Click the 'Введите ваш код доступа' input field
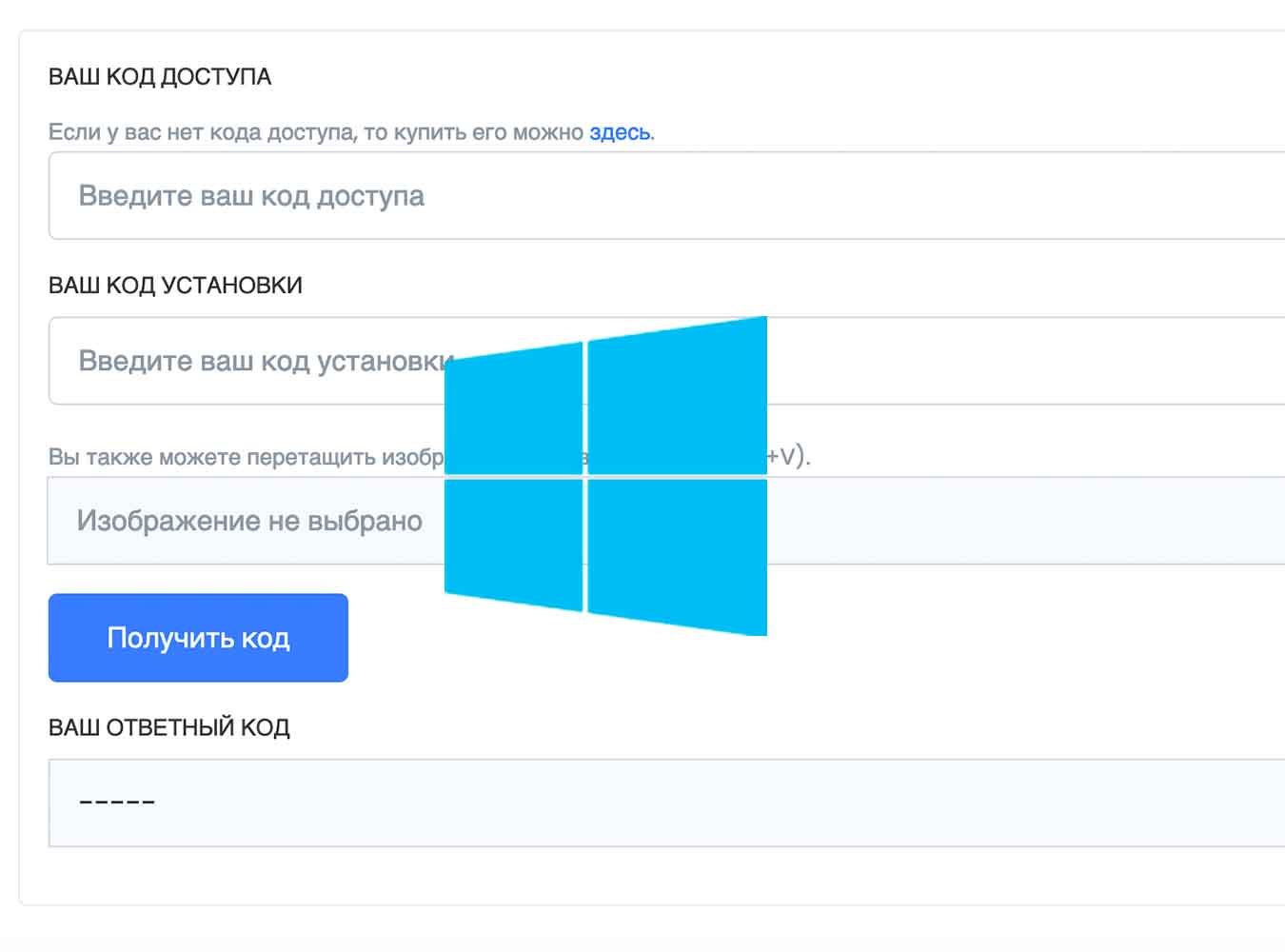The image size is (1285, 952). [666, 195]
